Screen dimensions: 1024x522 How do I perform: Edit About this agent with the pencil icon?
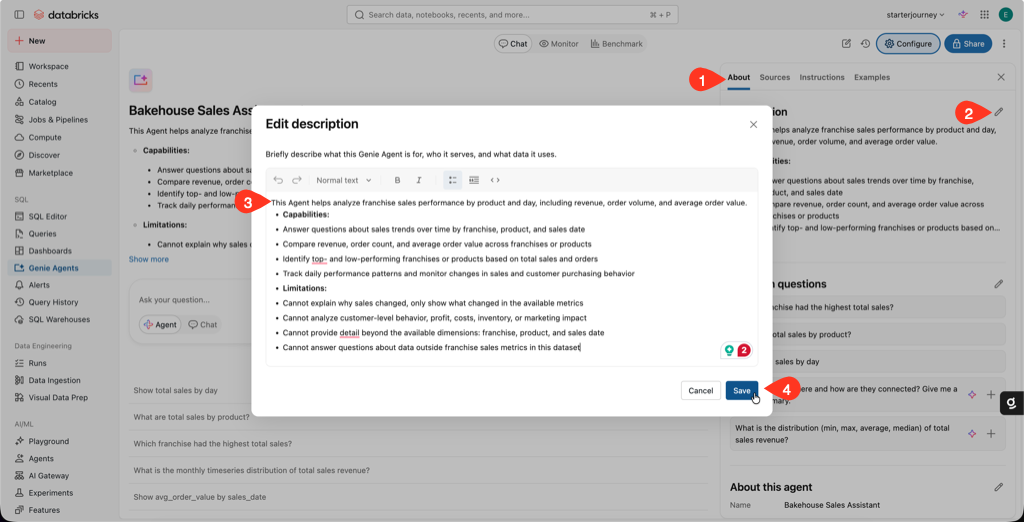click(999, 487)
